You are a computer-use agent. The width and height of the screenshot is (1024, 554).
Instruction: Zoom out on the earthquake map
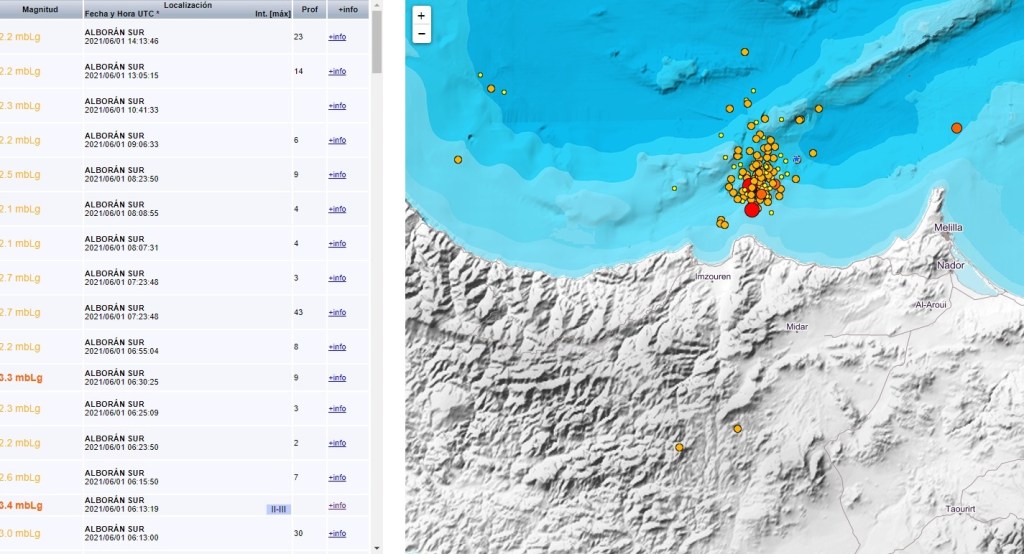click(x=421, y=34)
